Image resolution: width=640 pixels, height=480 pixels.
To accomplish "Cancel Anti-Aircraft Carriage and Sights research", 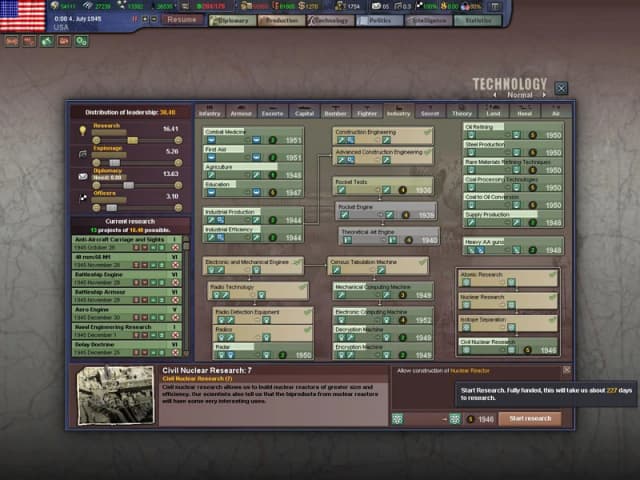I will coord(176,247).
